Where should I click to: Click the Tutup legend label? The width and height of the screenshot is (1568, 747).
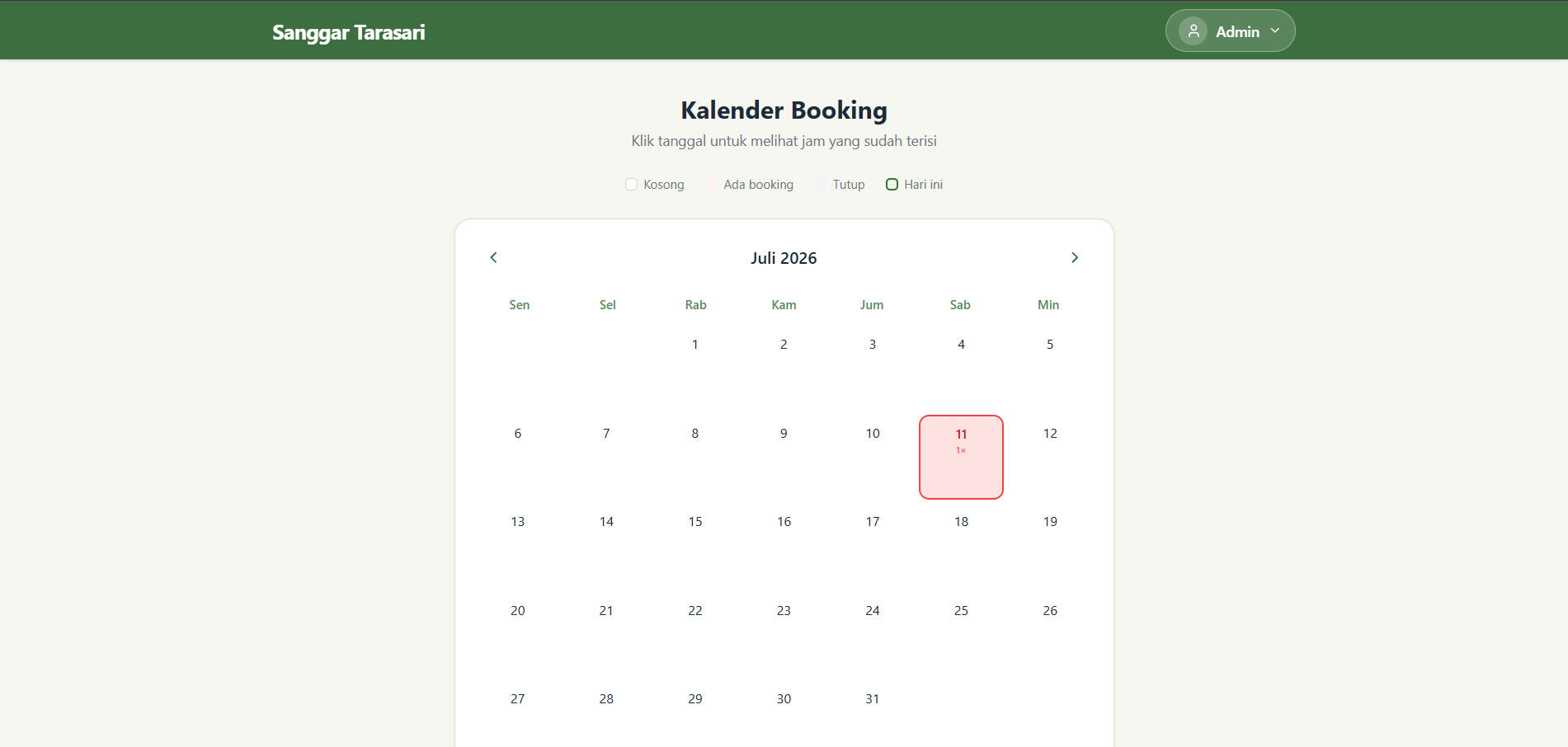pyautogui.click(x=849, y=185)
